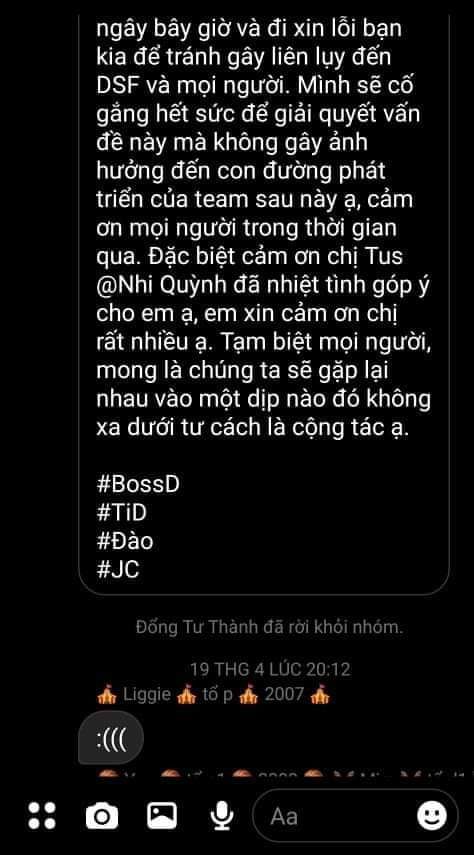Open the four-dot more actions menu

coord(42,816)
